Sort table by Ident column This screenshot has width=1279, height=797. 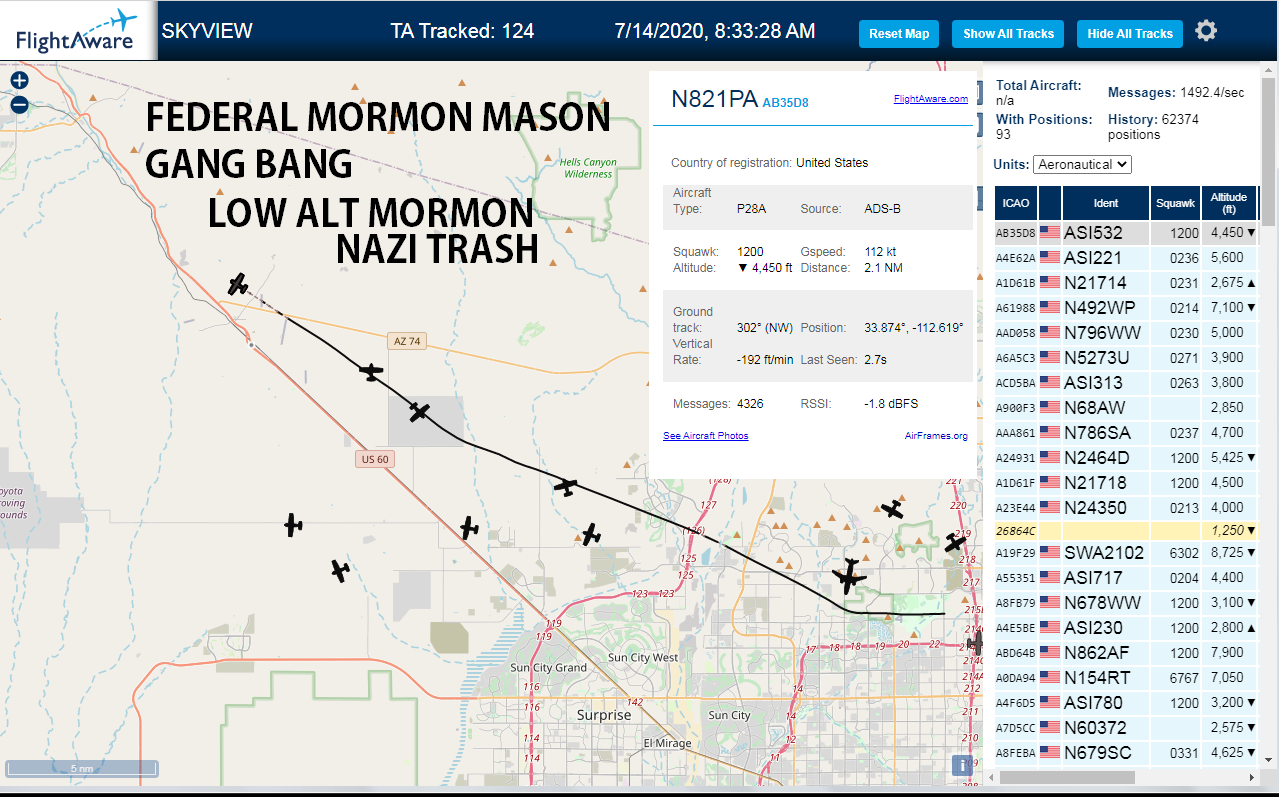click(x=1105, y=203)
